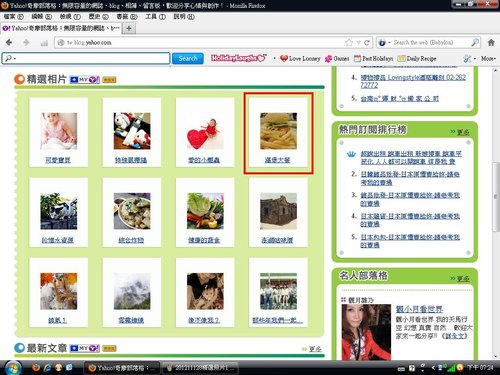Open the 編輯 menu
Viewport: 500px width, 375px height.
pyautogui.click(x=42, y=17)
